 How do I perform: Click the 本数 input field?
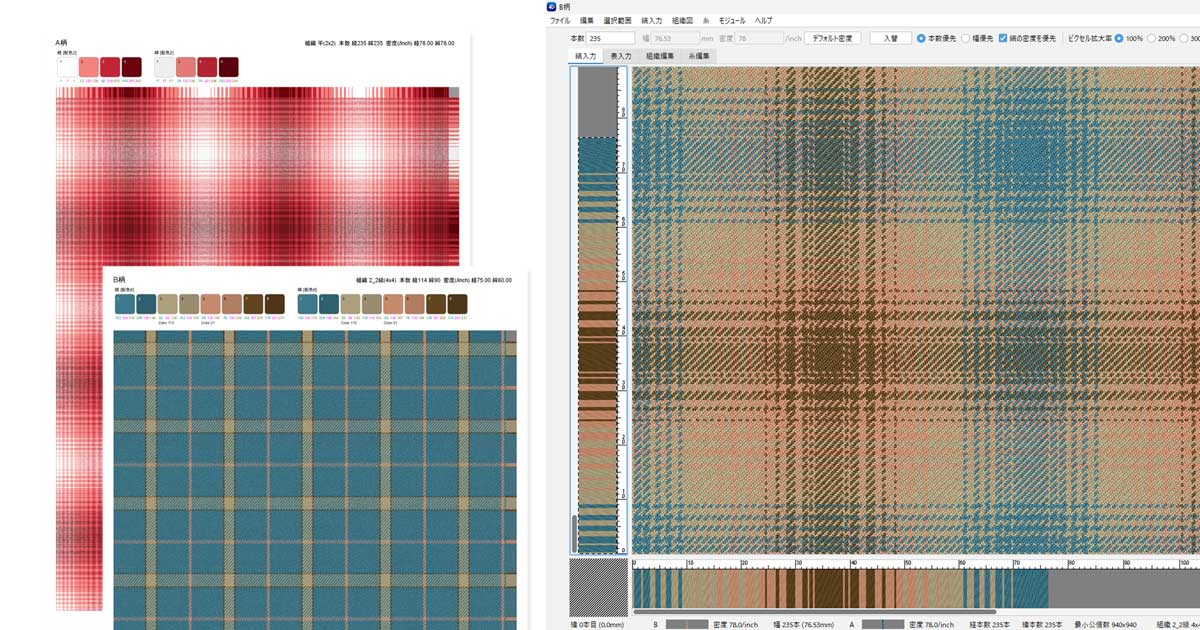(611, 38)
